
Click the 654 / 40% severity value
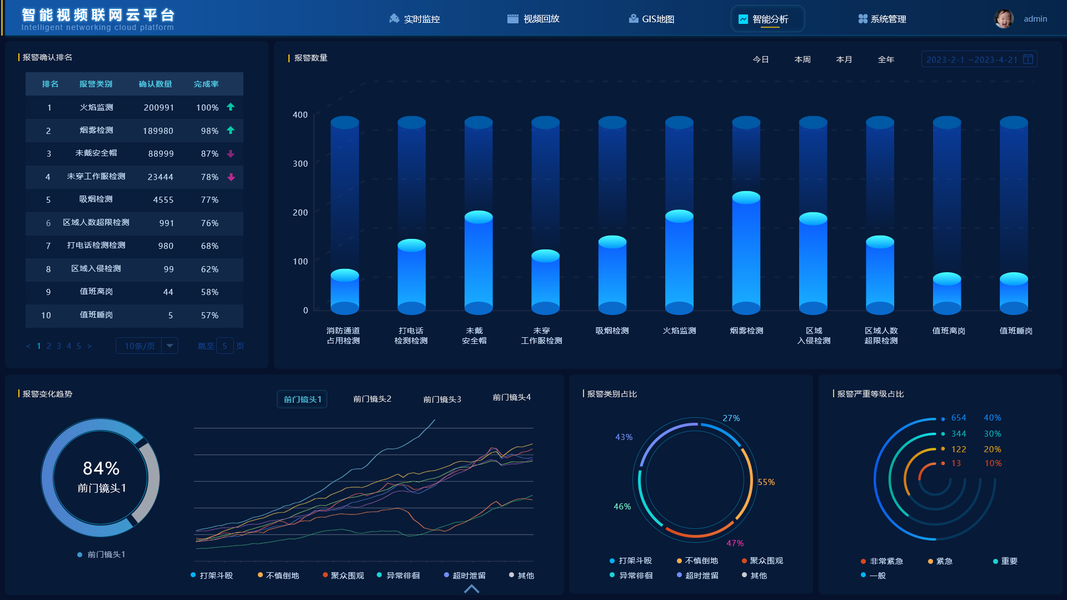coord(975,418)
